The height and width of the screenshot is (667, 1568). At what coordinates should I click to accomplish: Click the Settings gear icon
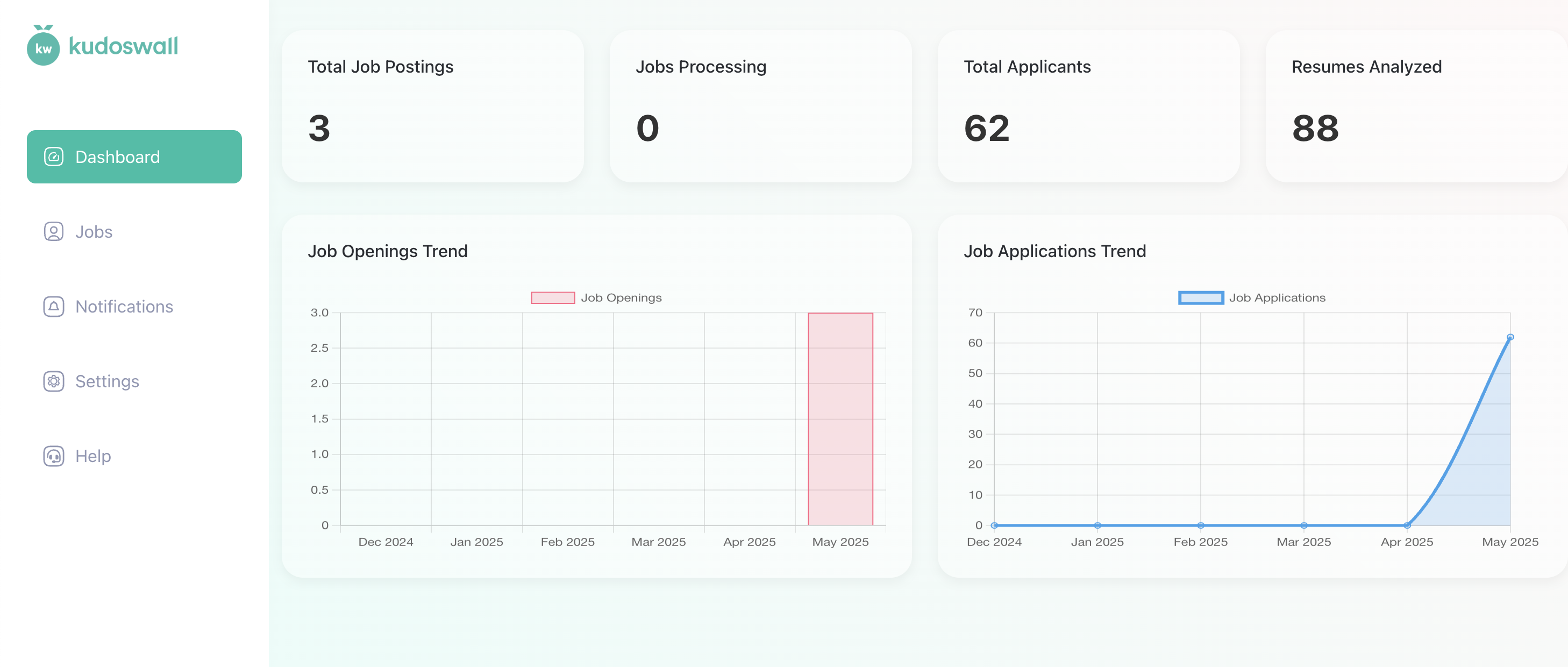[x=54, y=381]
